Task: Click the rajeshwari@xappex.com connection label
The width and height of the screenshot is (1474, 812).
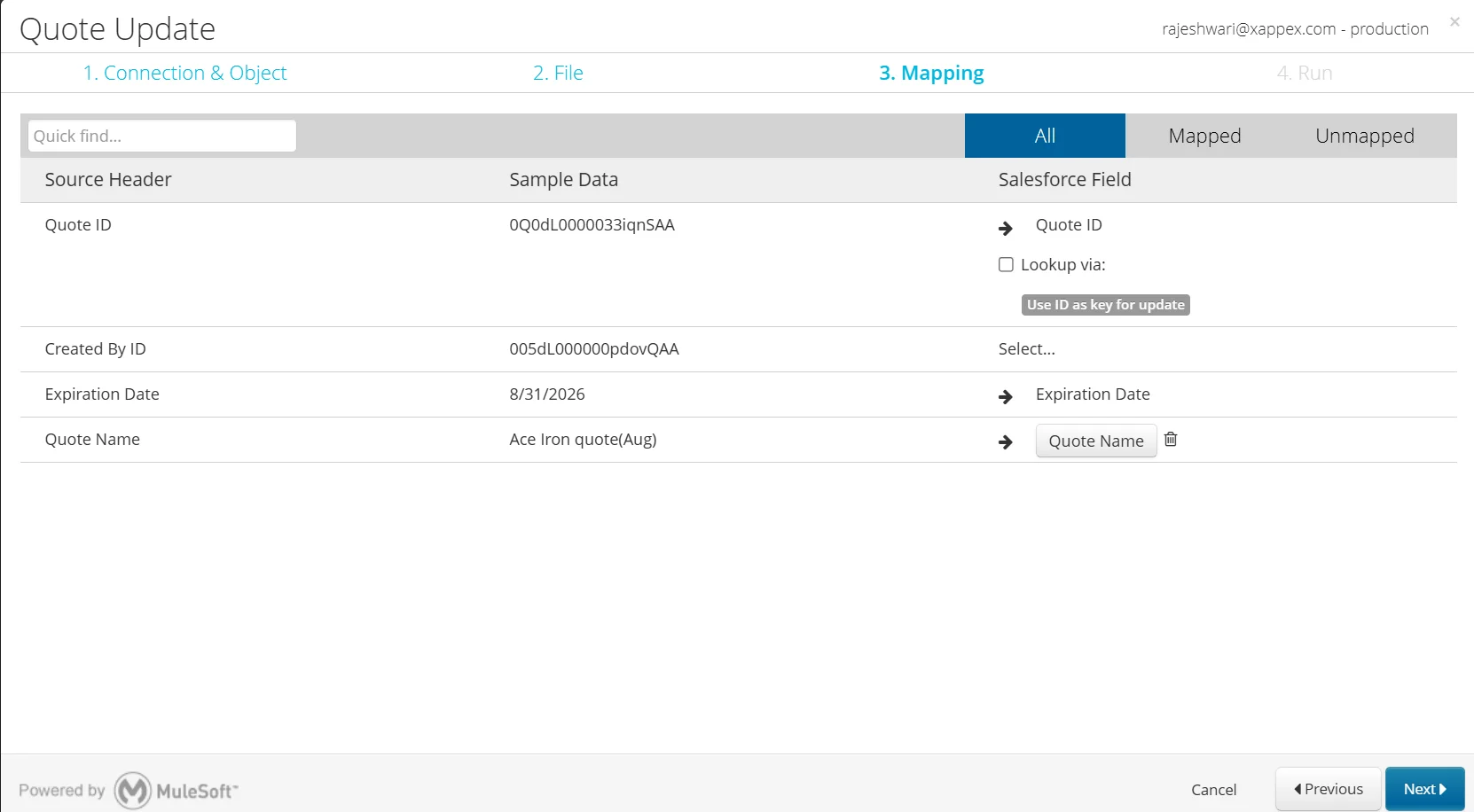Action: pos(1295,28)
